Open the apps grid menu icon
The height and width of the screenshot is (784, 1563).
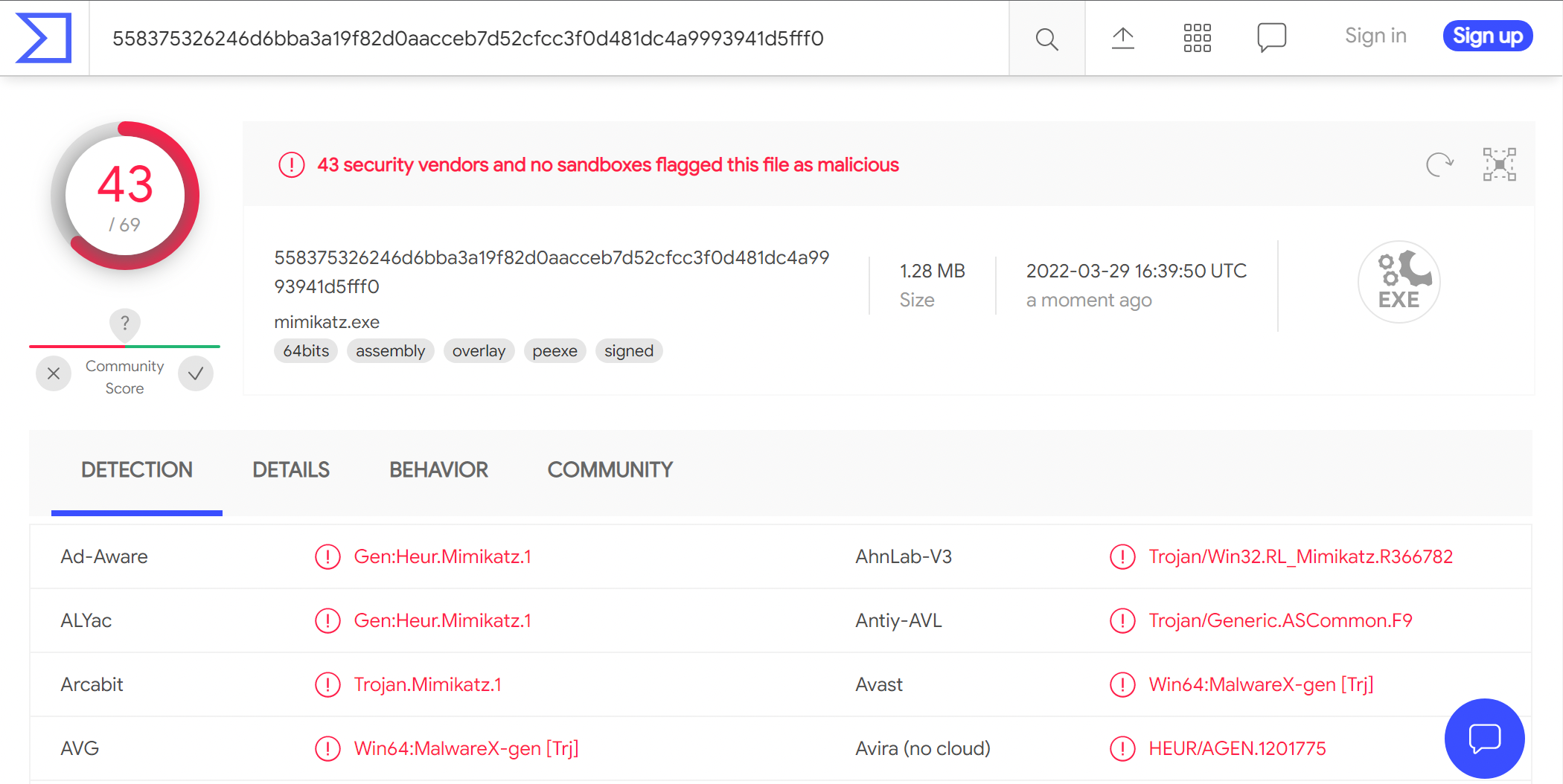click(x=1197, y=38)
